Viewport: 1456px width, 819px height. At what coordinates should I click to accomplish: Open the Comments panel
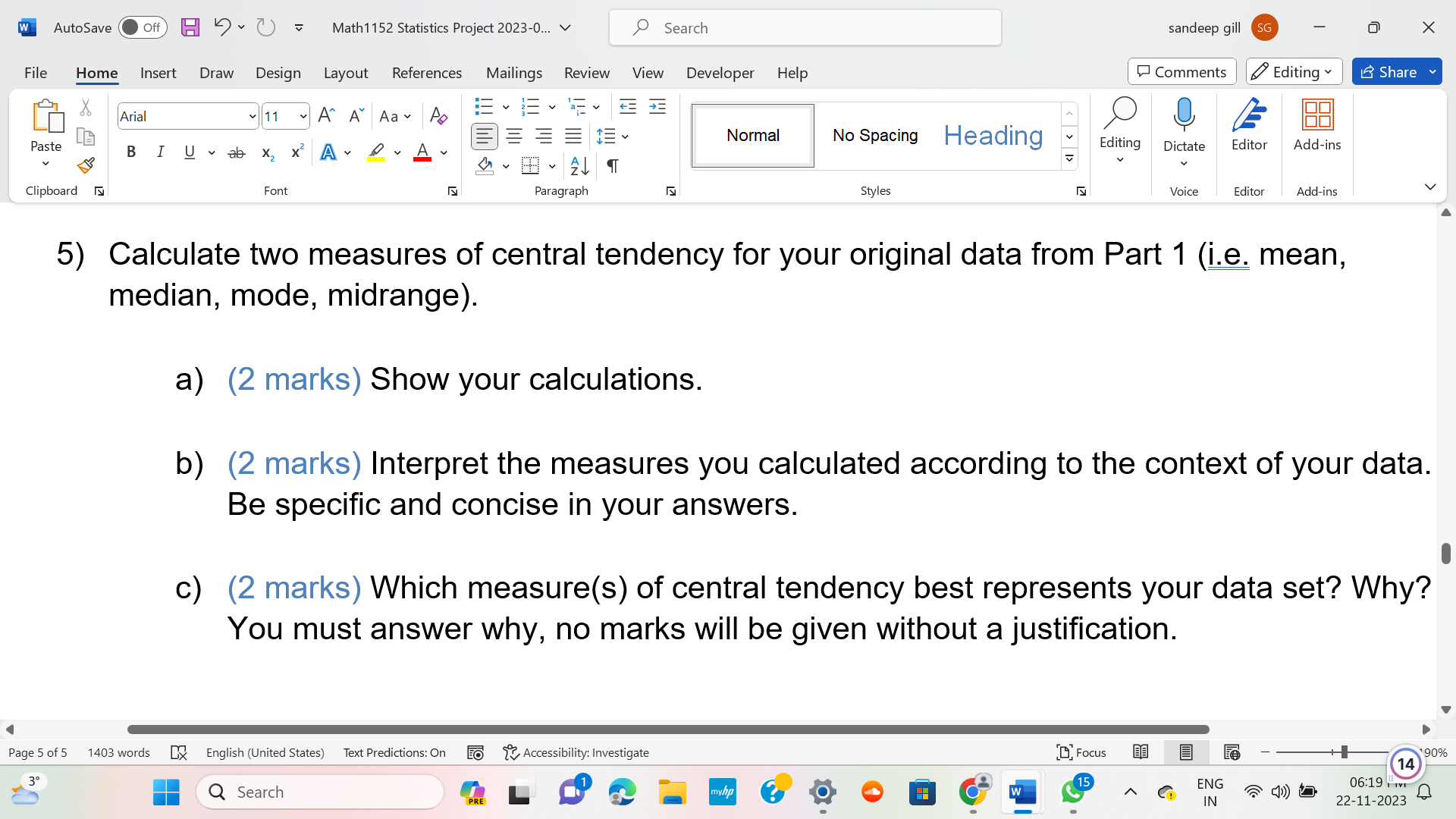click(1181, 71)
